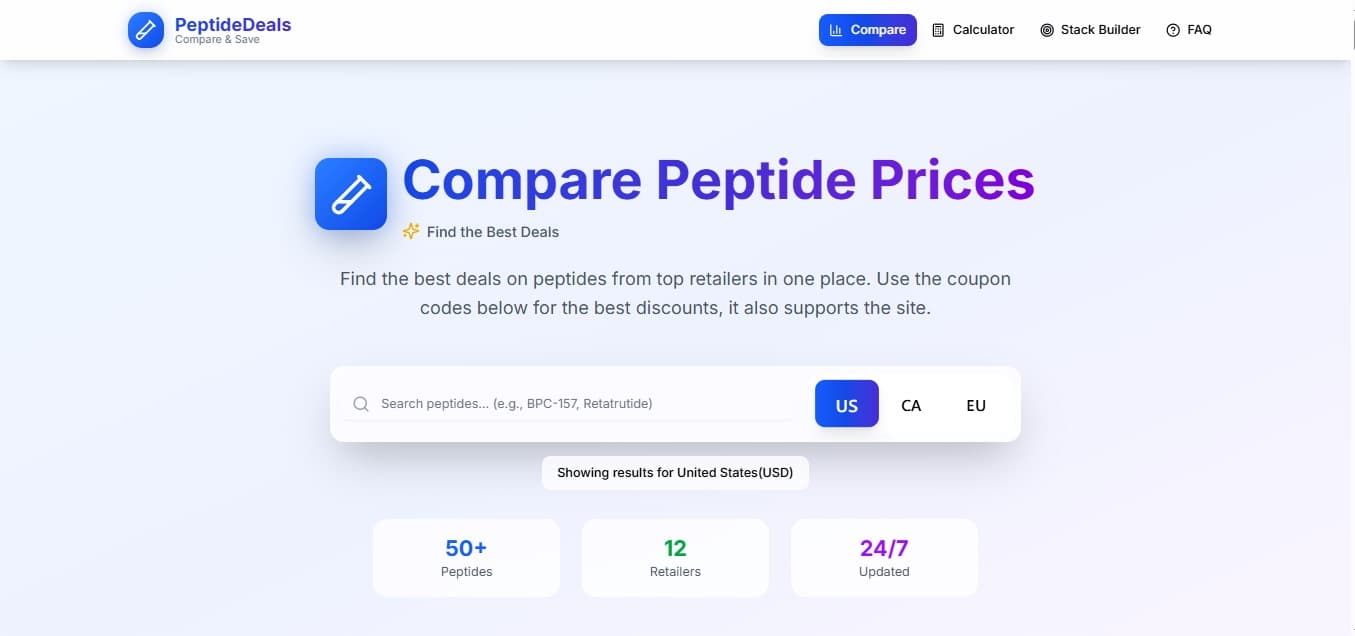Switch region to CA pricing

pos(911,404)
